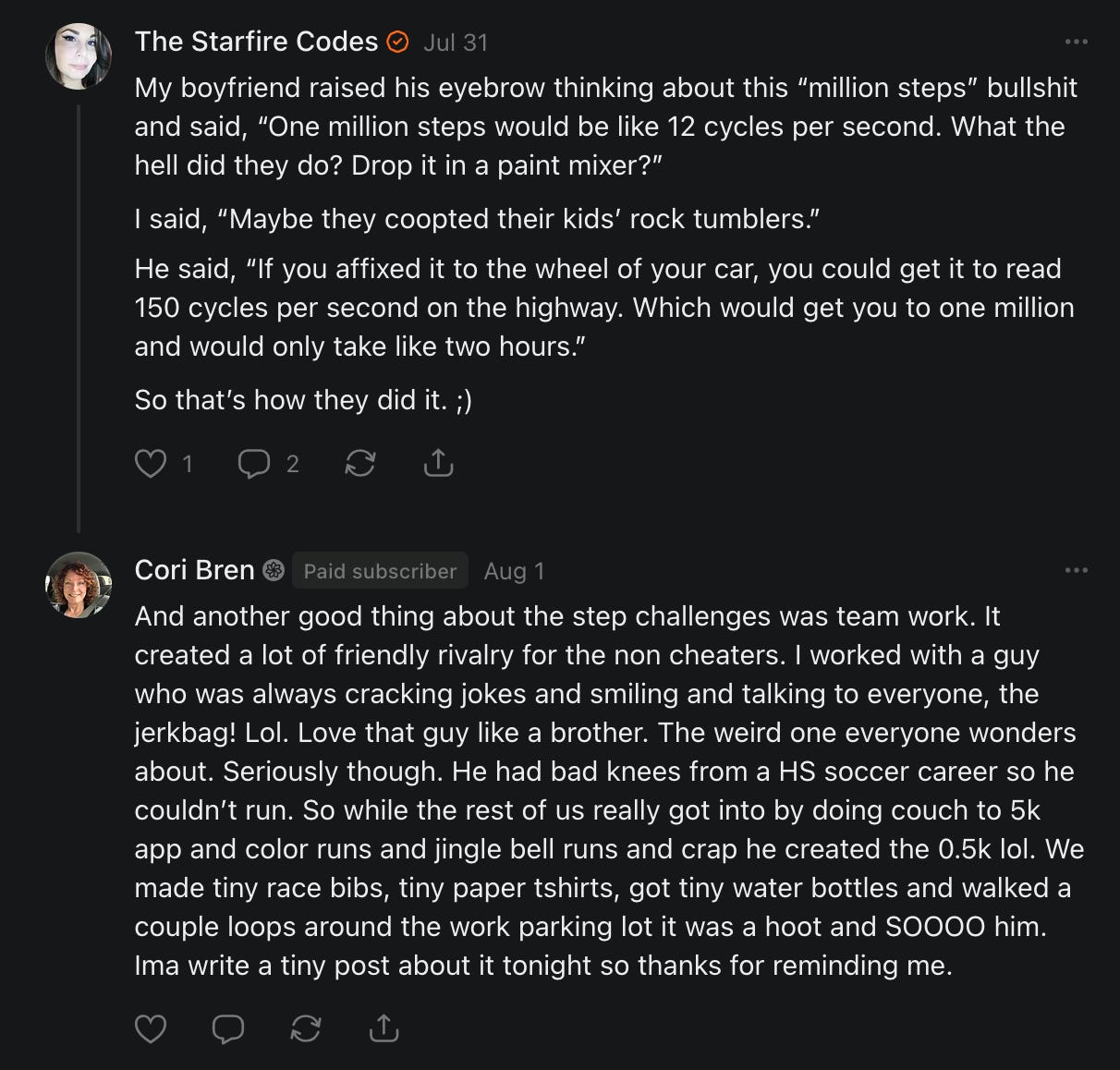Restack The Starfire Codes comment
This screenshot has width=1120, height=1070.
(x=359, y=463)
